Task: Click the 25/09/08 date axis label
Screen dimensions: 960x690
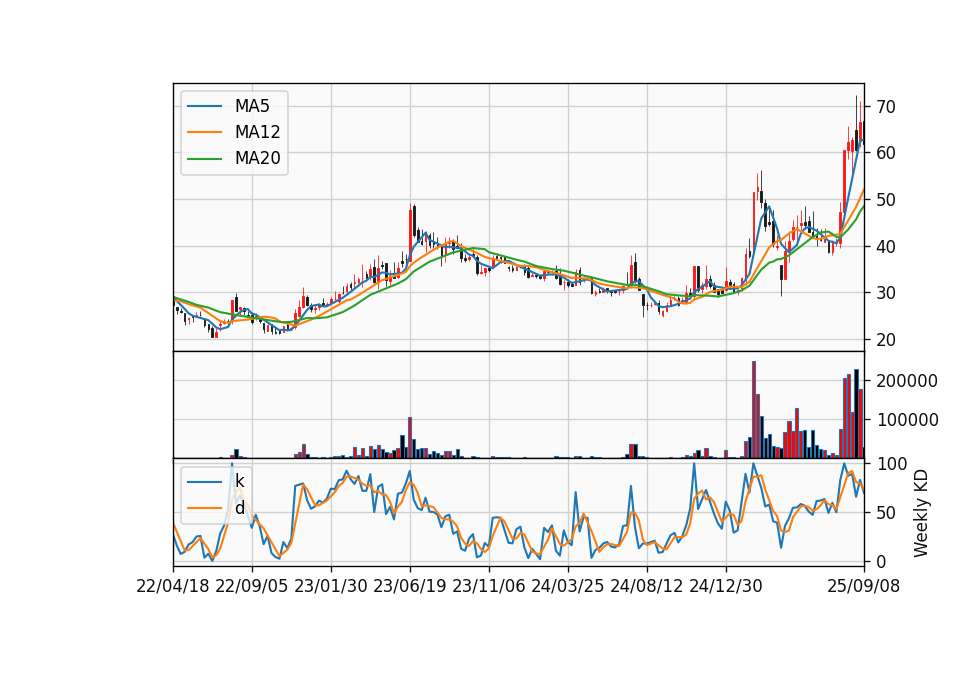Action: click(x=864, y=586)
